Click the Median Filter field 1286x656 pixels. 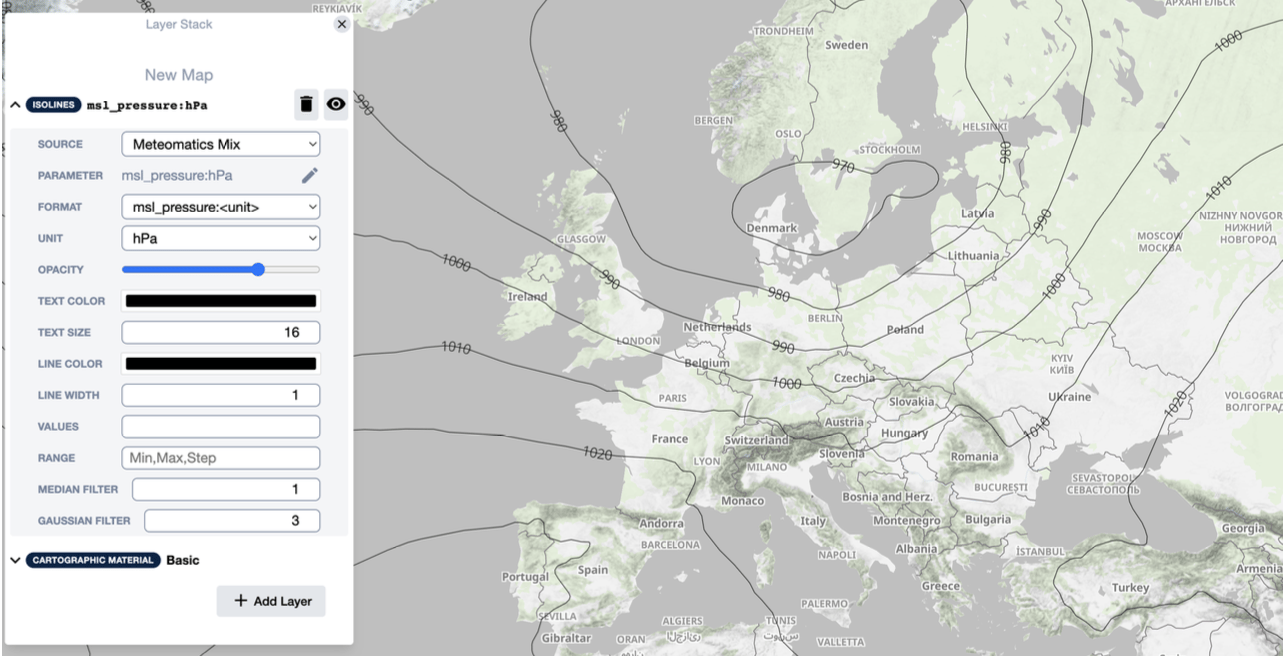[x=225, y=489]
